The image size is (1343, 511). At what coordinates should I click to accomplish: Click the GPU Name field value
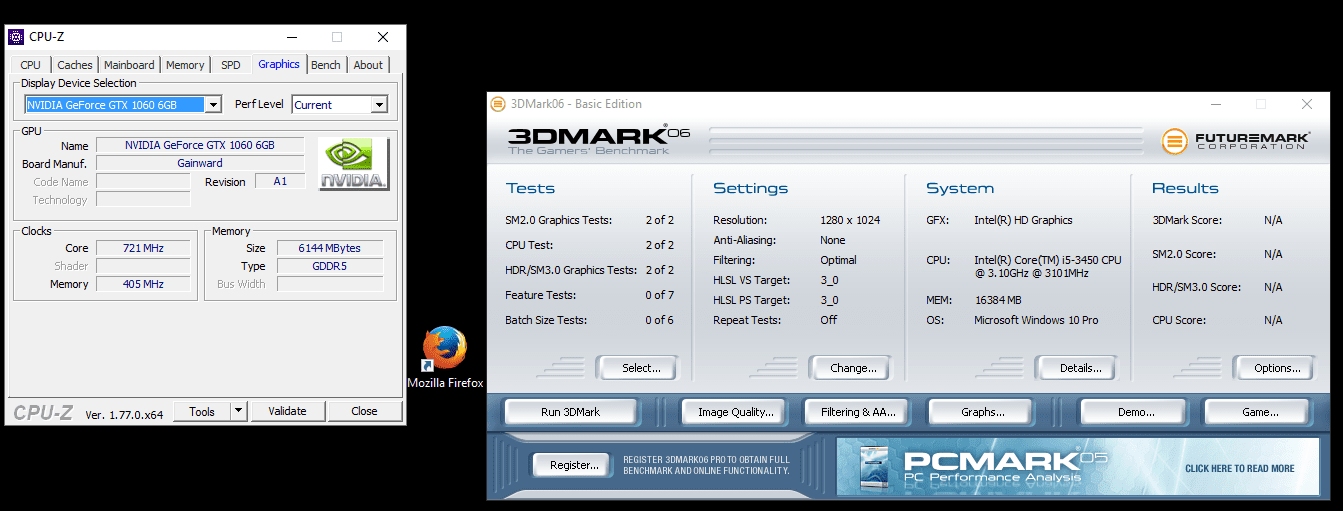point(200,145)
